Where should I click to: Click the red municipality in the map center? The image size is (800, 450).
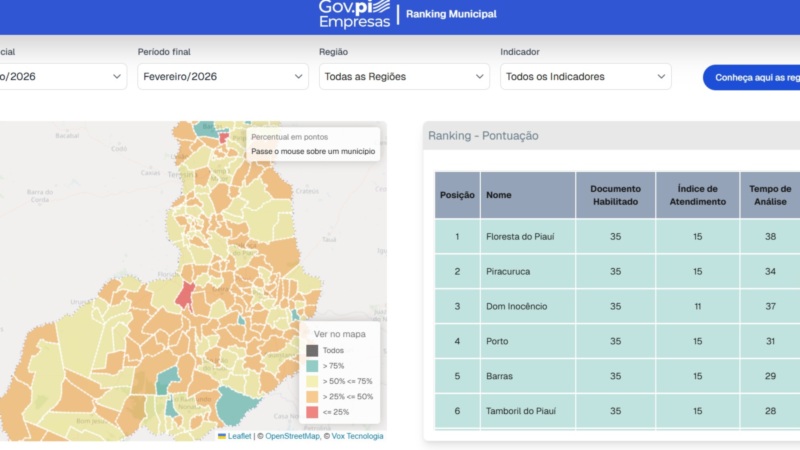point(185,294)
